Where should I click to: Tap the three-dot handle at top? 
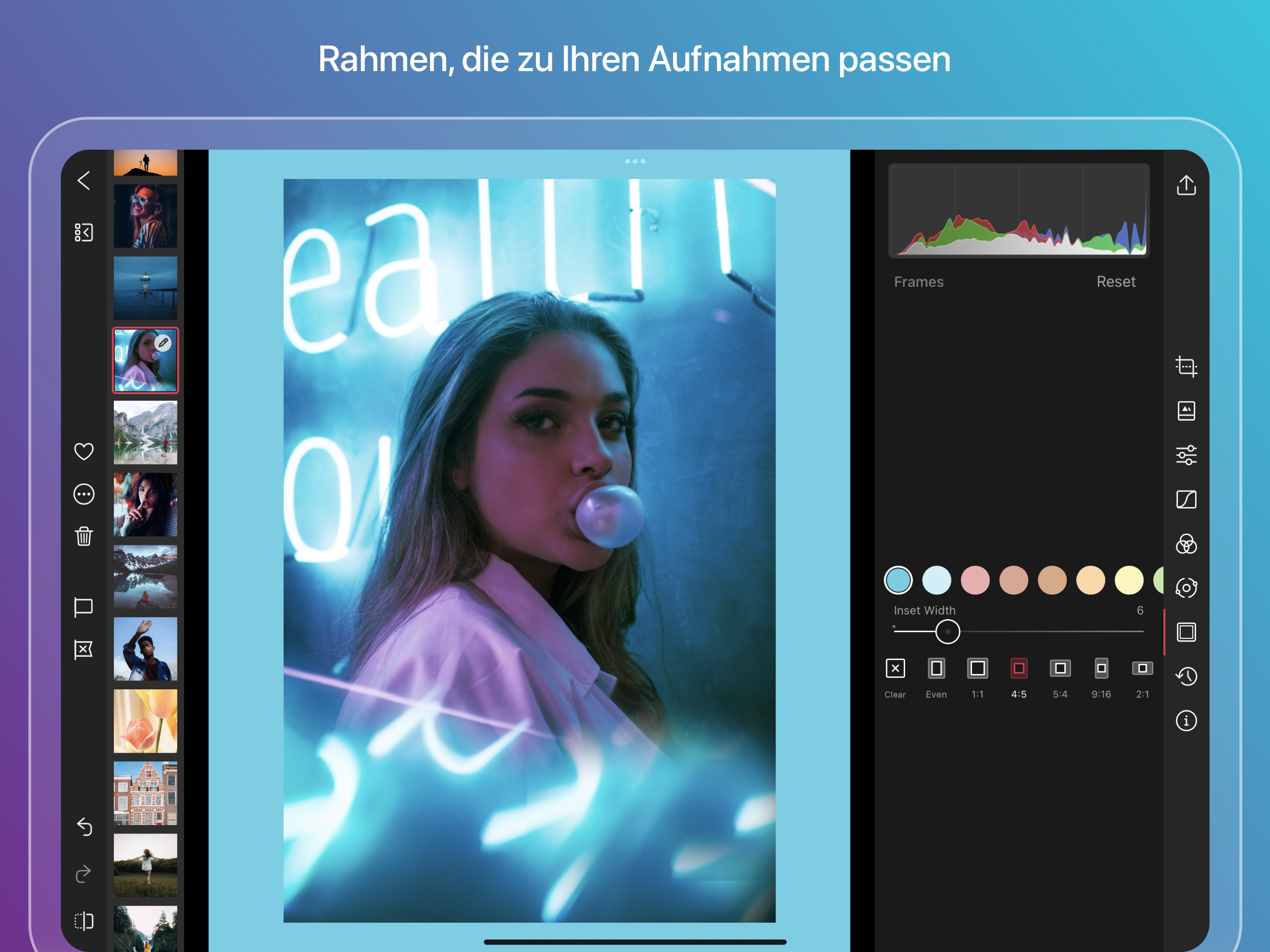pos(635,161)
